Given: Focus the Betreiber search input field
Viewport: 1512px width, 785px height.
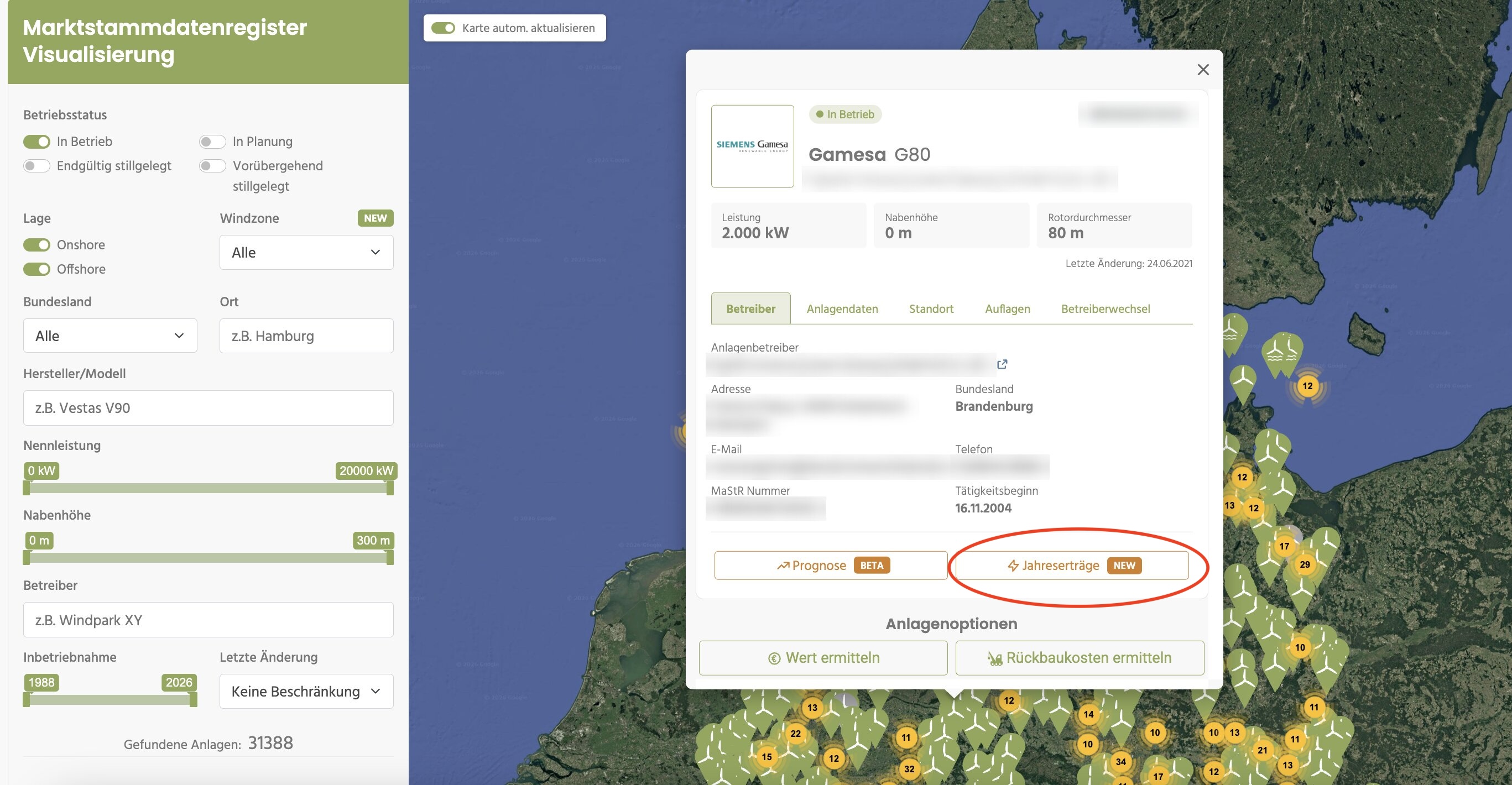Looking at the screenshot, I should click(208, 620).
